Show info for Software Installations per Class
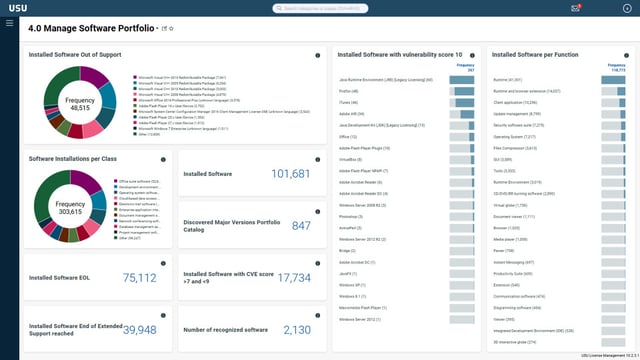This screenshot has width=640, height=360. [x=163, y=160]
